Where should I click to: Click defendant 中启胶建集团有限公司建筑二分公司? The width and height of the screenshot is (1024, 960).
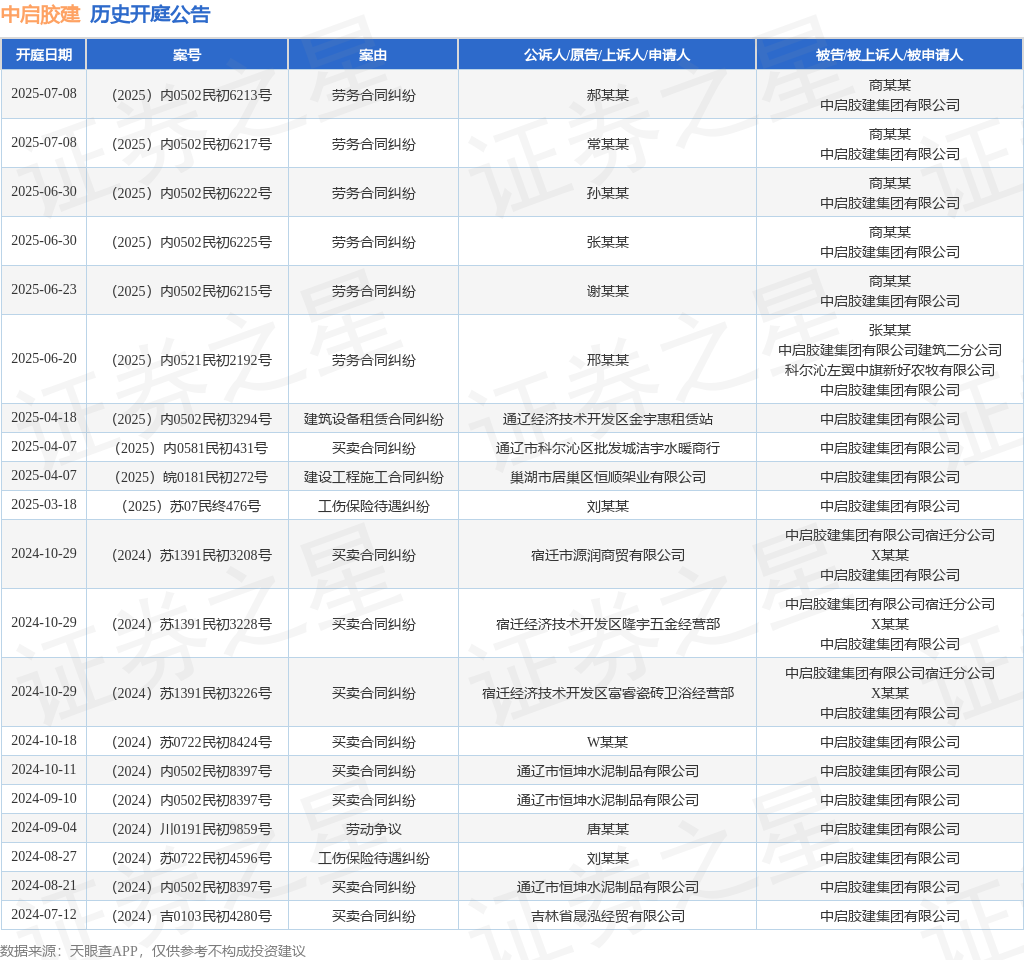889,351
